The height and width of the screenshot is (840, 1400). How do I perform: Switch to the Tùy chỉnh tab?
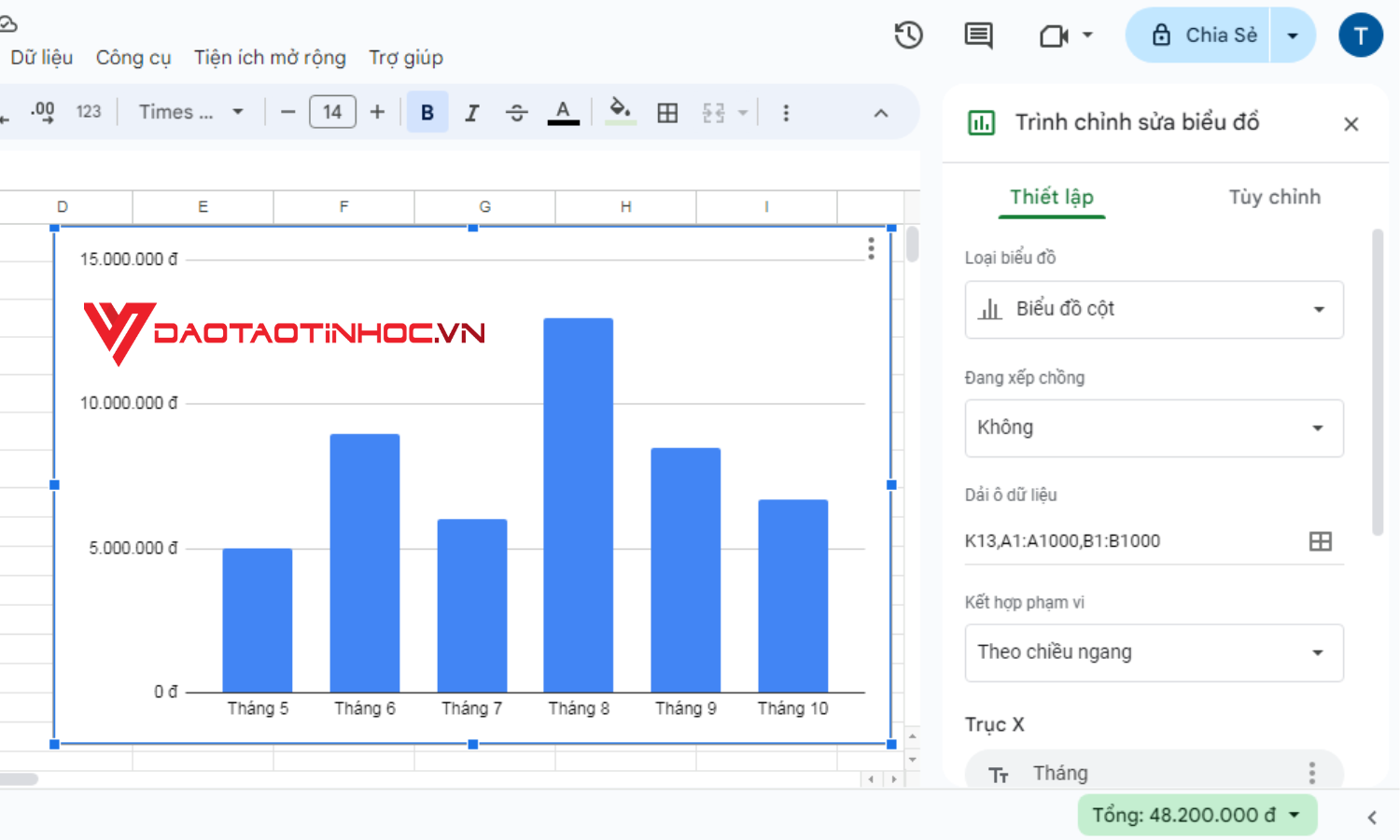pyautogui.click(x=1274, y=197)
